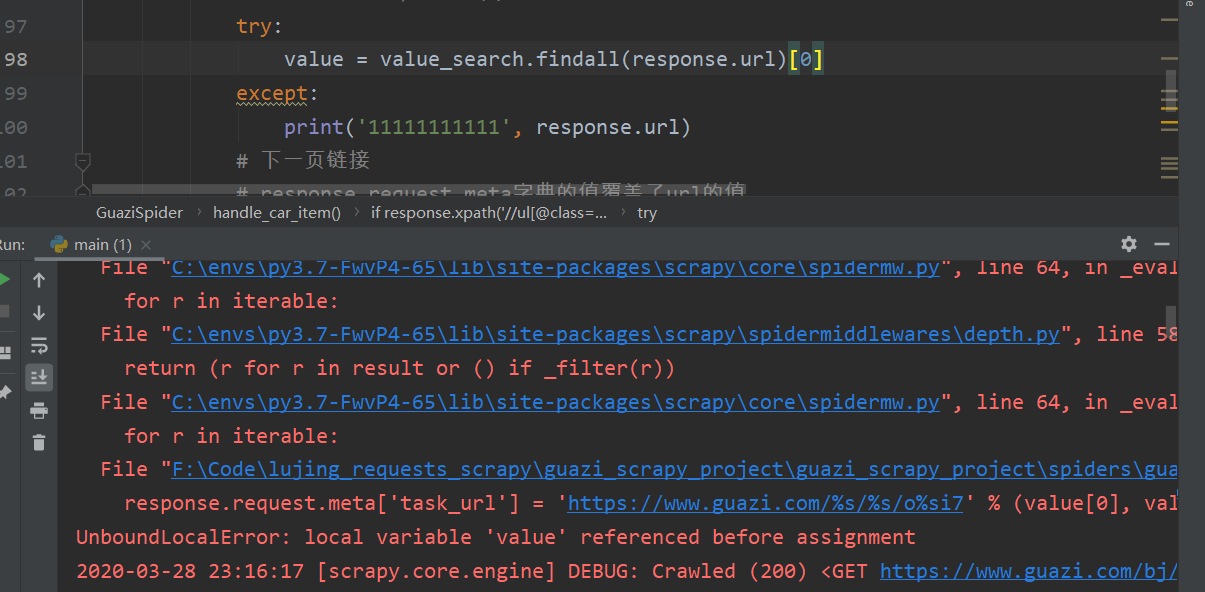
Task: Hide the Run tool window
Action: click(x=1162, y=244)
